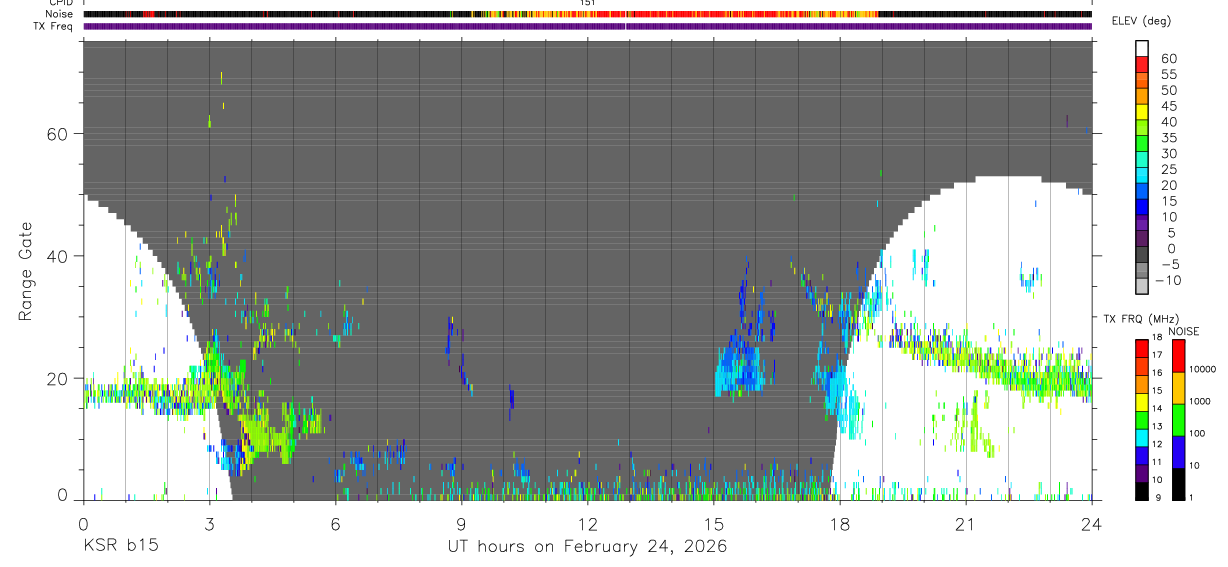1228x567 pixels.
Task: Click the '60' tick on the Range Gate axis
Action: (x=57, y=134)
